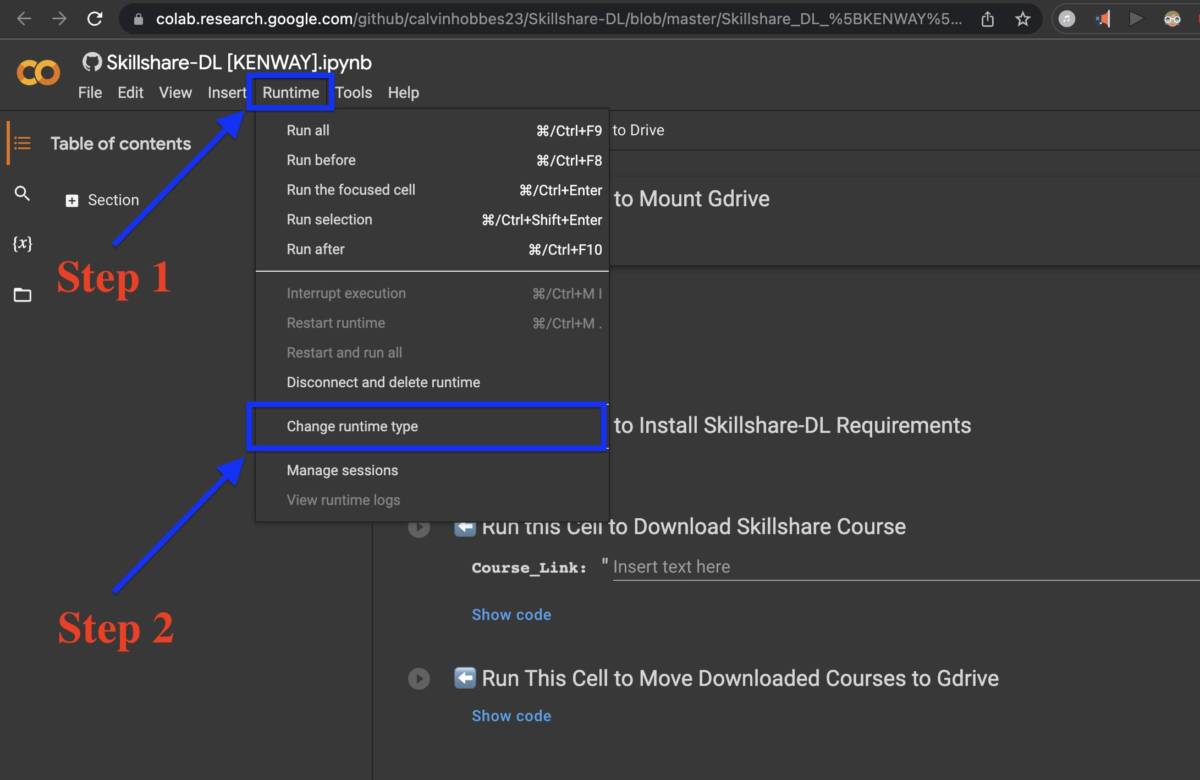Expand the Section item in table of contents
This screenshot has height=780, width=1200.
(x=71, y=200)
